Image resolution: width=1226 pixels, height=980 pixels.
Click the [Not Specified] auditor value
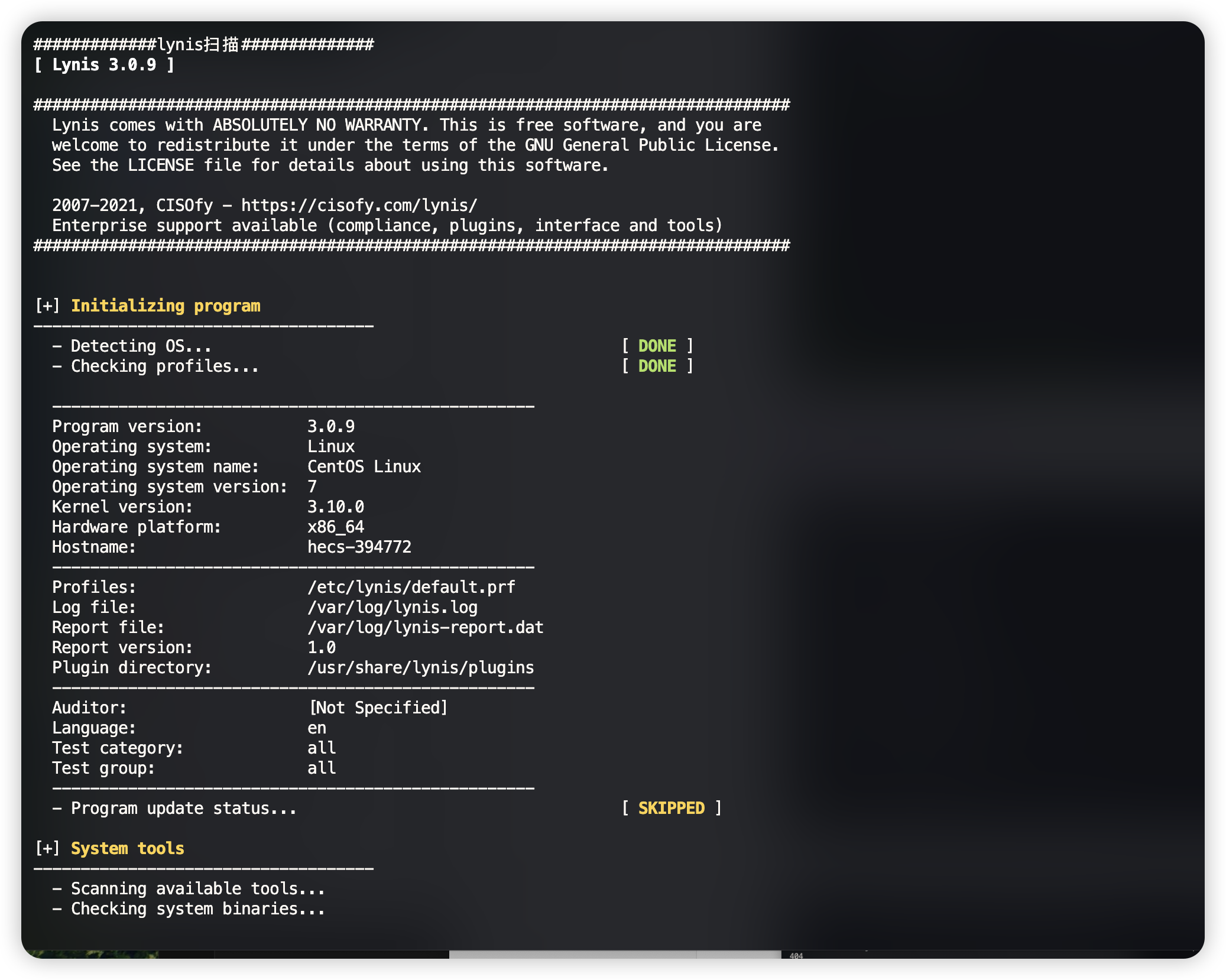pyautogui.click(x=378, y=708)
